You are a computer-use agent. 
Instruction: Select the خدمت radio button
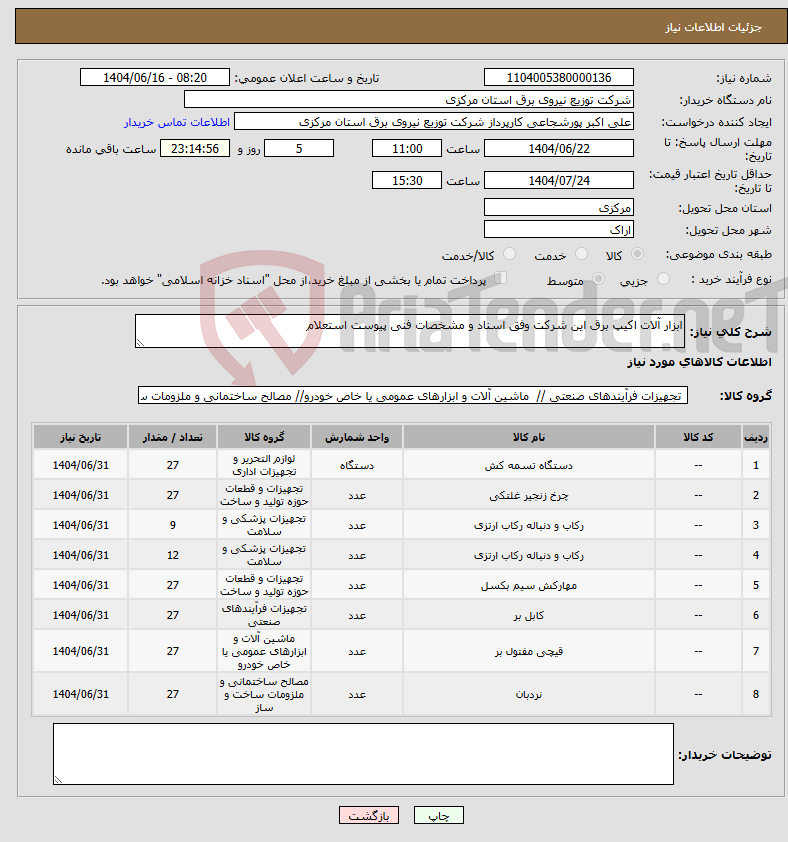click(581, 254)
